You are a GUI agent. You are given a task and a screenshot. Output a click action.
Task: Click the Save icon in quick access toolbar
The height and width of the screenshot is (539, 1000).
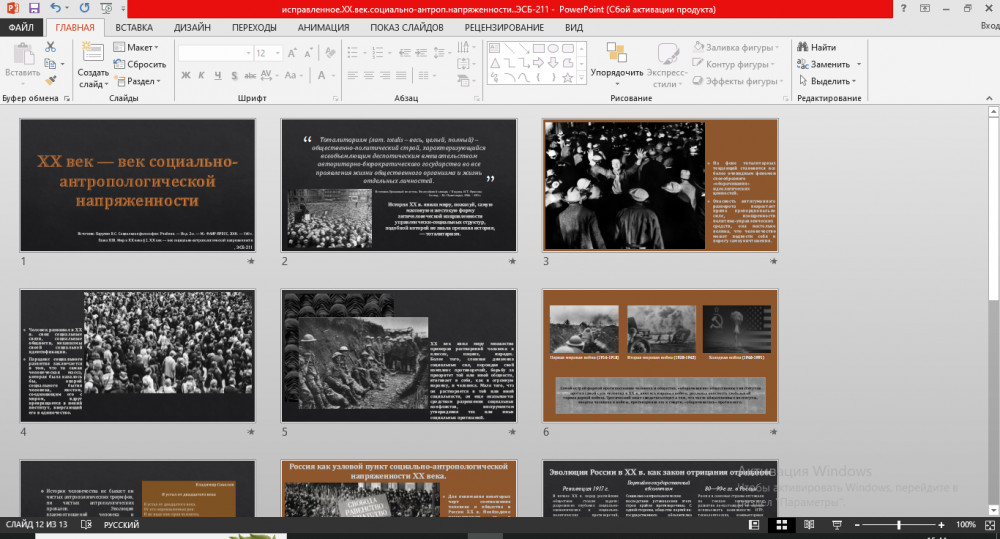point(34,8)
